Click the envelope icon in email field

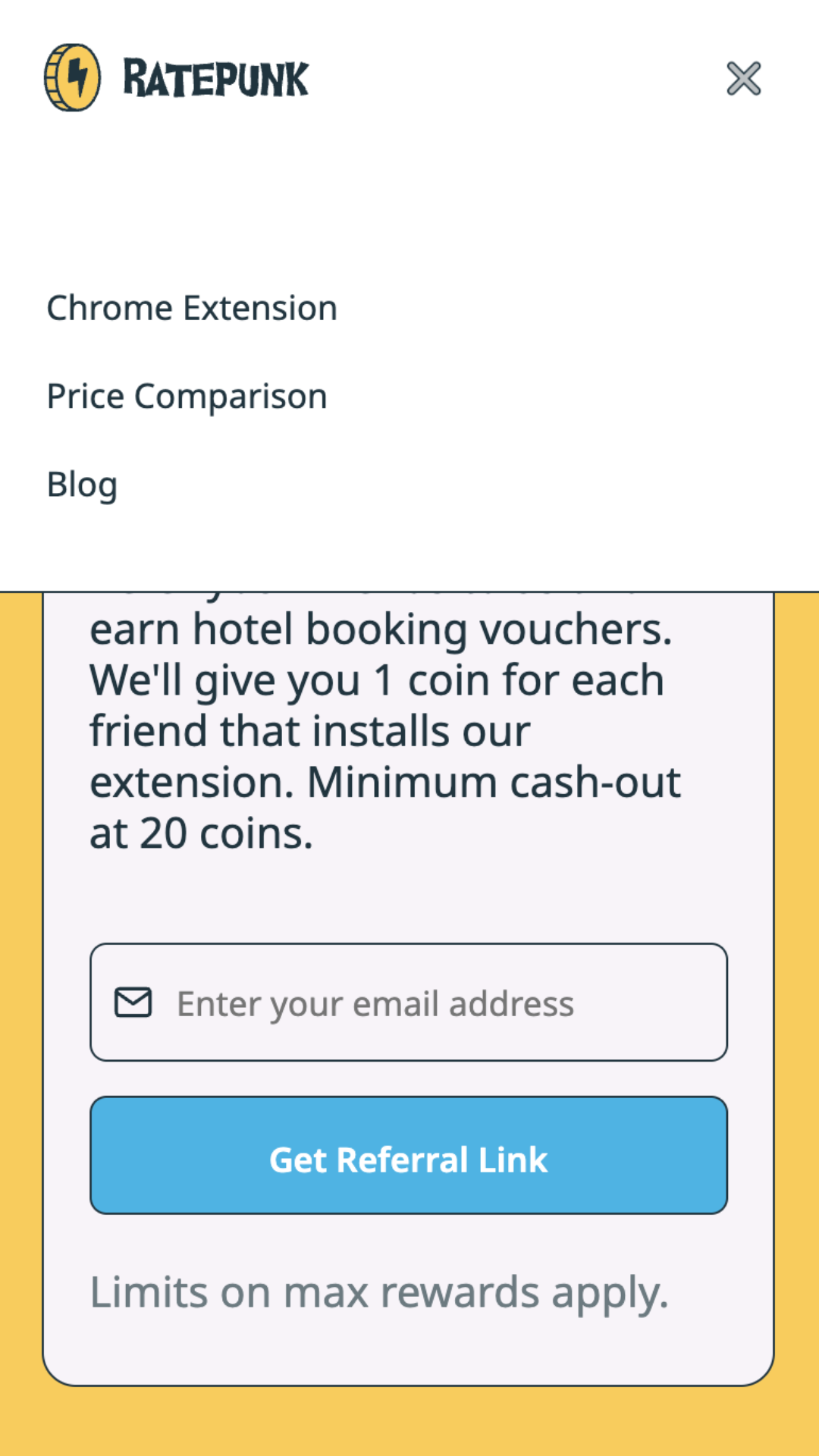click(133, 1003)
